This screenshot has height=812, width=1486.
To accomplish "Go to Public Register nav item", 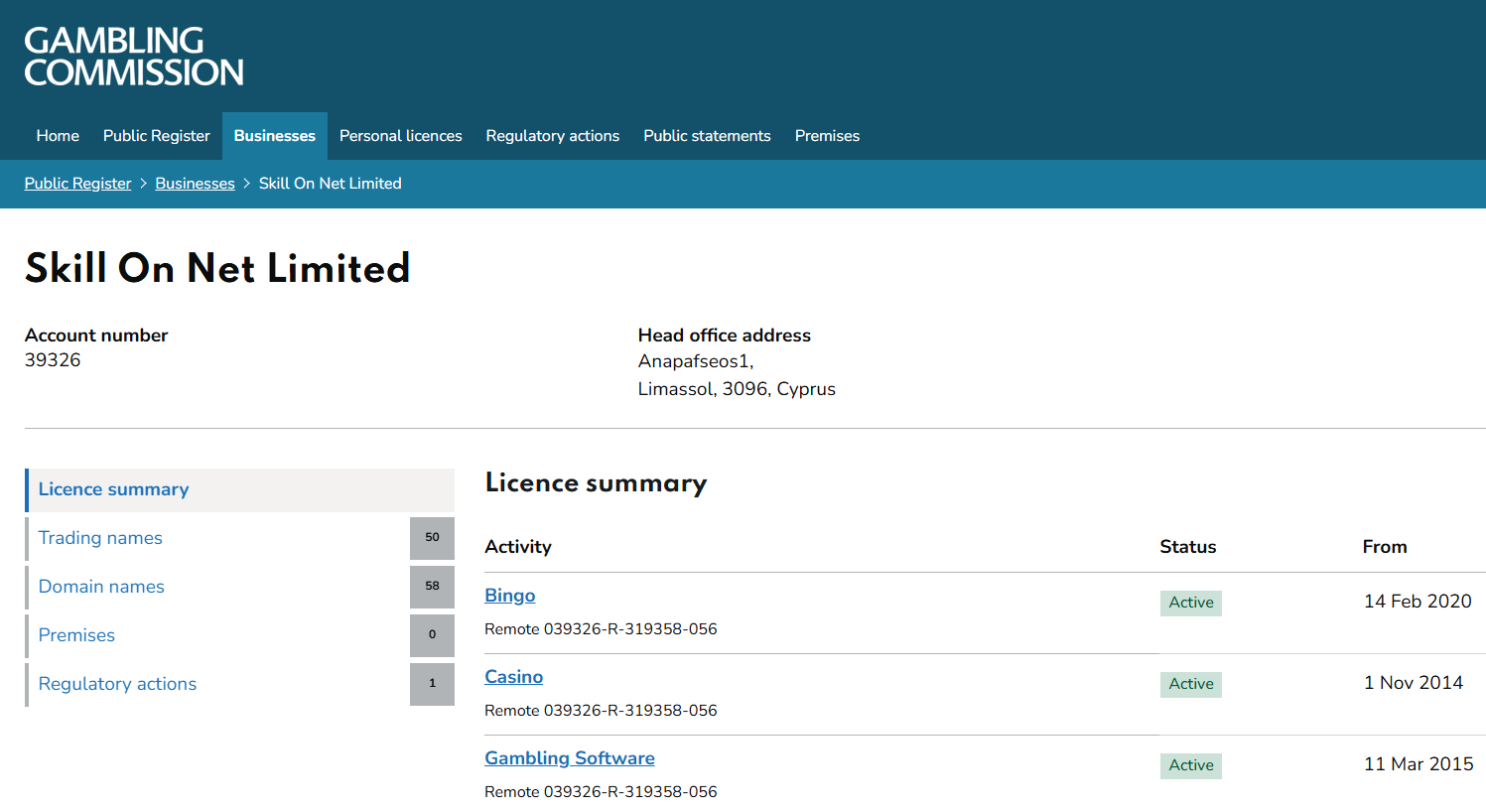I will pyautogui.click(x=157, y=136).
